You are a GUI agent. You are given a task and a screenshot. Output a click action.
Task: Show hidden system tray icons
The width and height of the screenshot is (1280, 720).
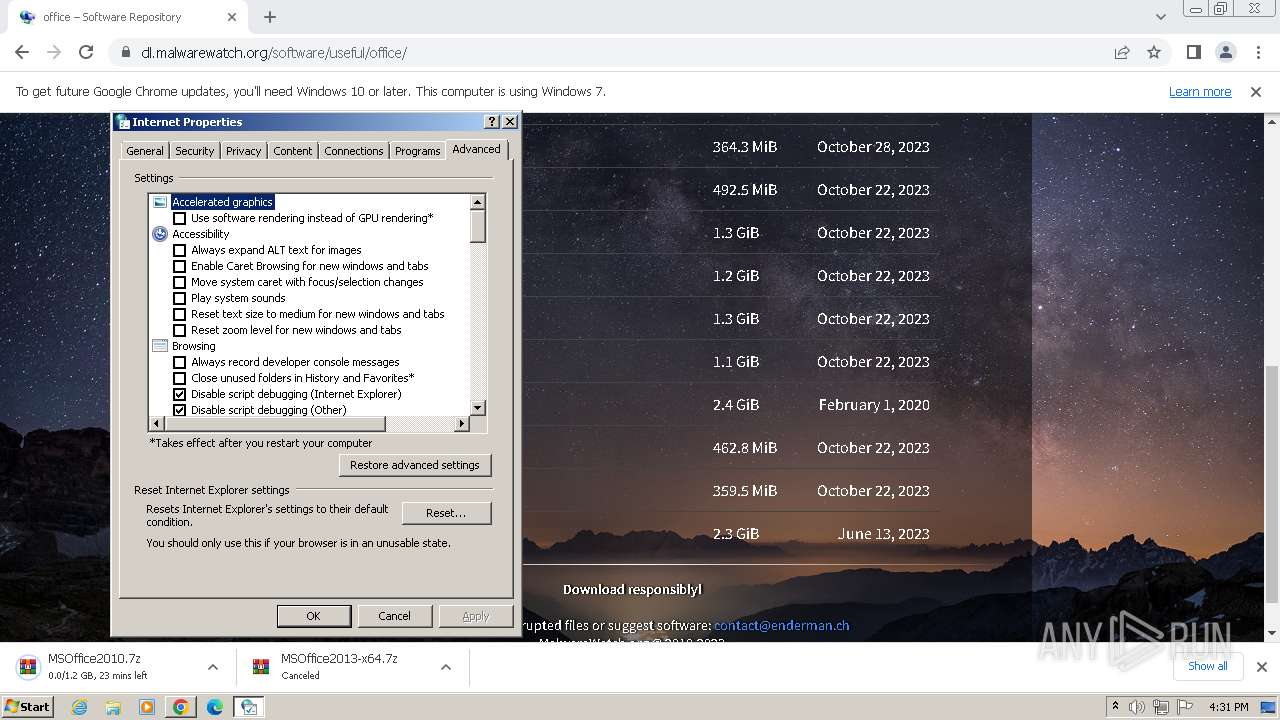1115,707
